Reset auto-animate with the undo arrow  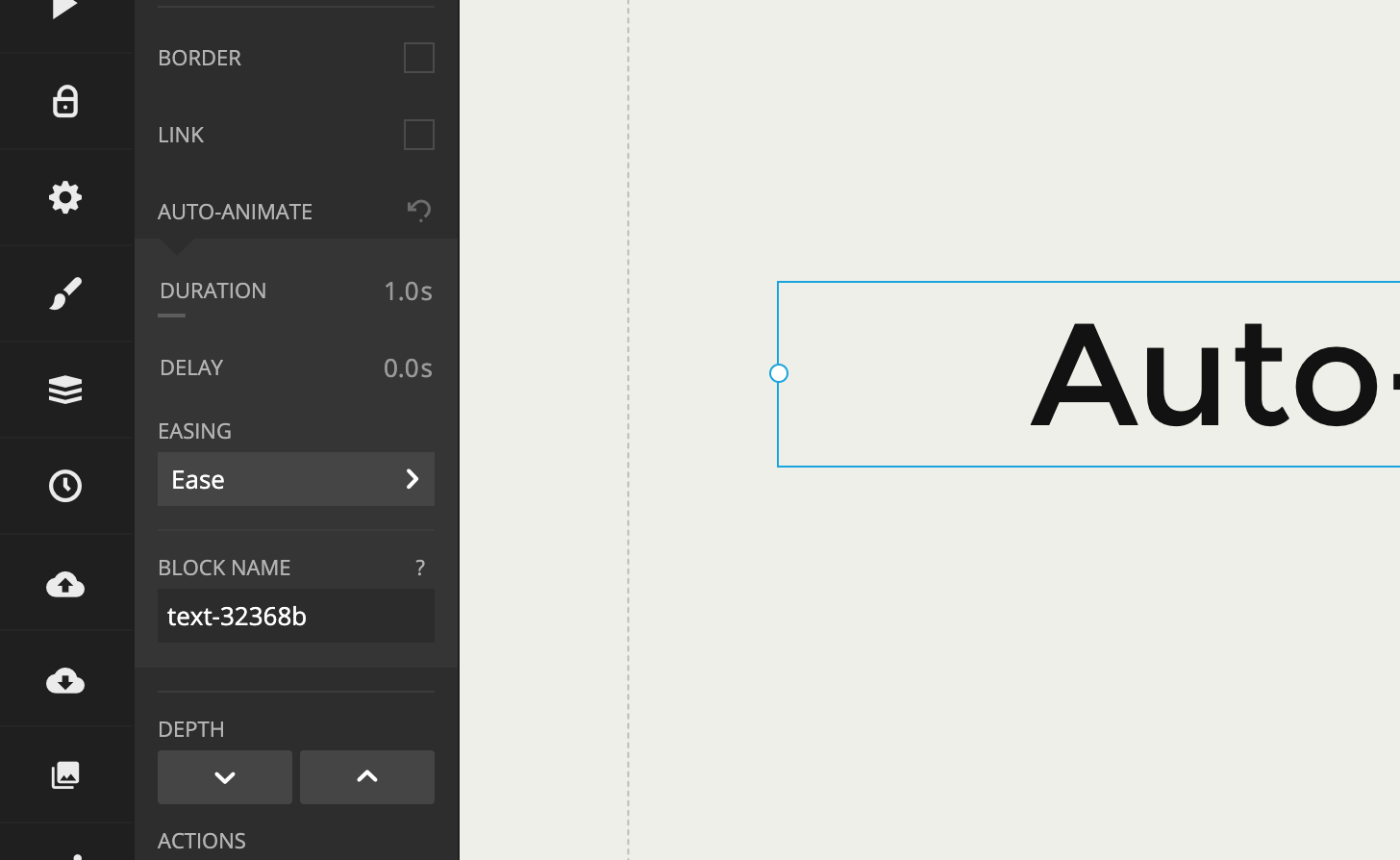click(419, 211)
